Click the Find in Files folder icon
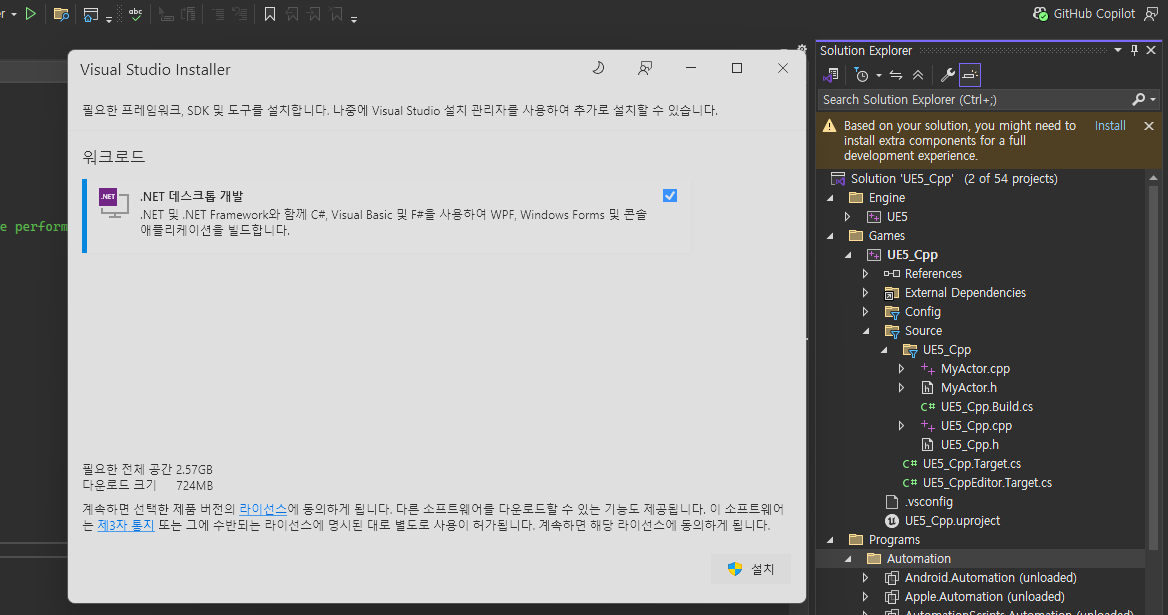The height and width of the screenshot is (615, 1168). (x=61, y=14)
